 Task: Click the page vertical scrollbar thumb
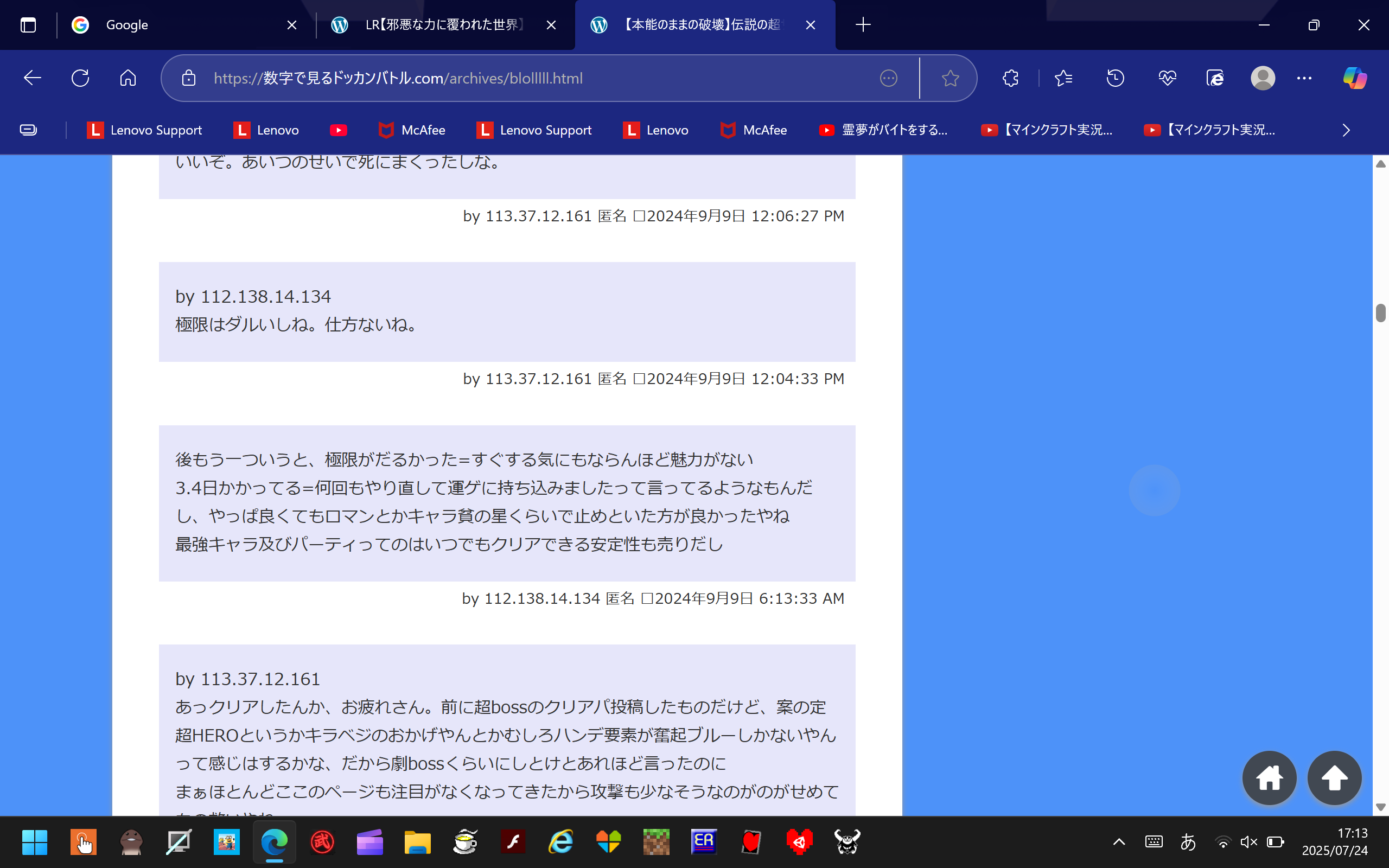click(x=1380, y=312)
